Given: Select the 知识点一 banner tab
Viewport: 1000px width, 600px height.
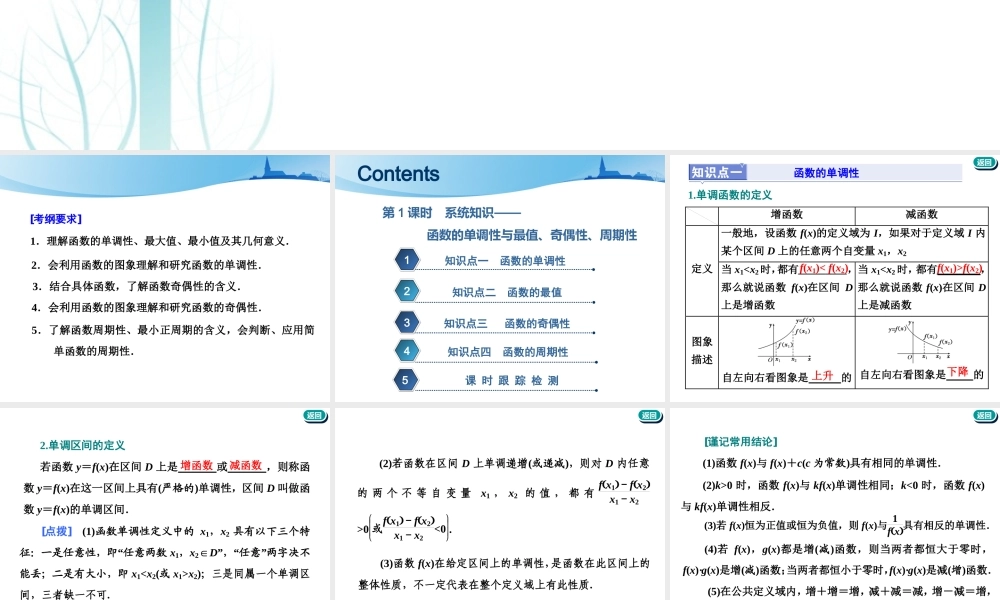Looking at the screenshot, I should click(716, 171).
